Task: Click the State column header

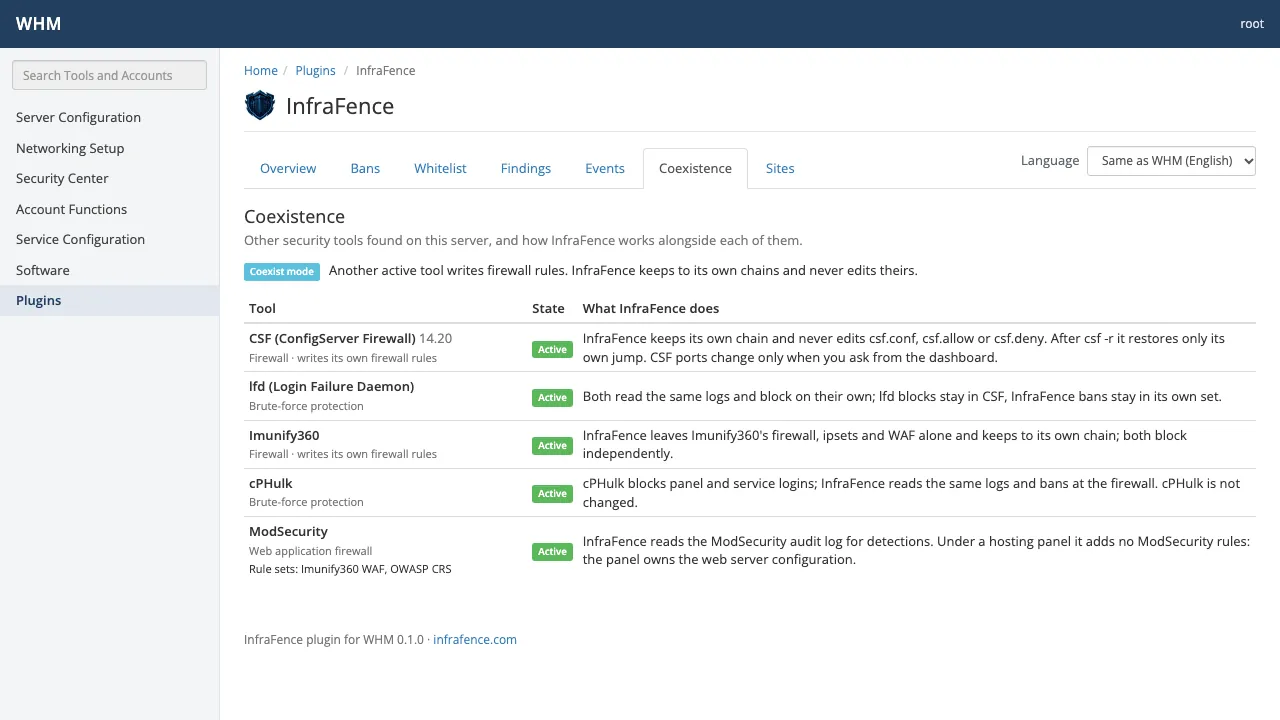Action: (548, 308)
